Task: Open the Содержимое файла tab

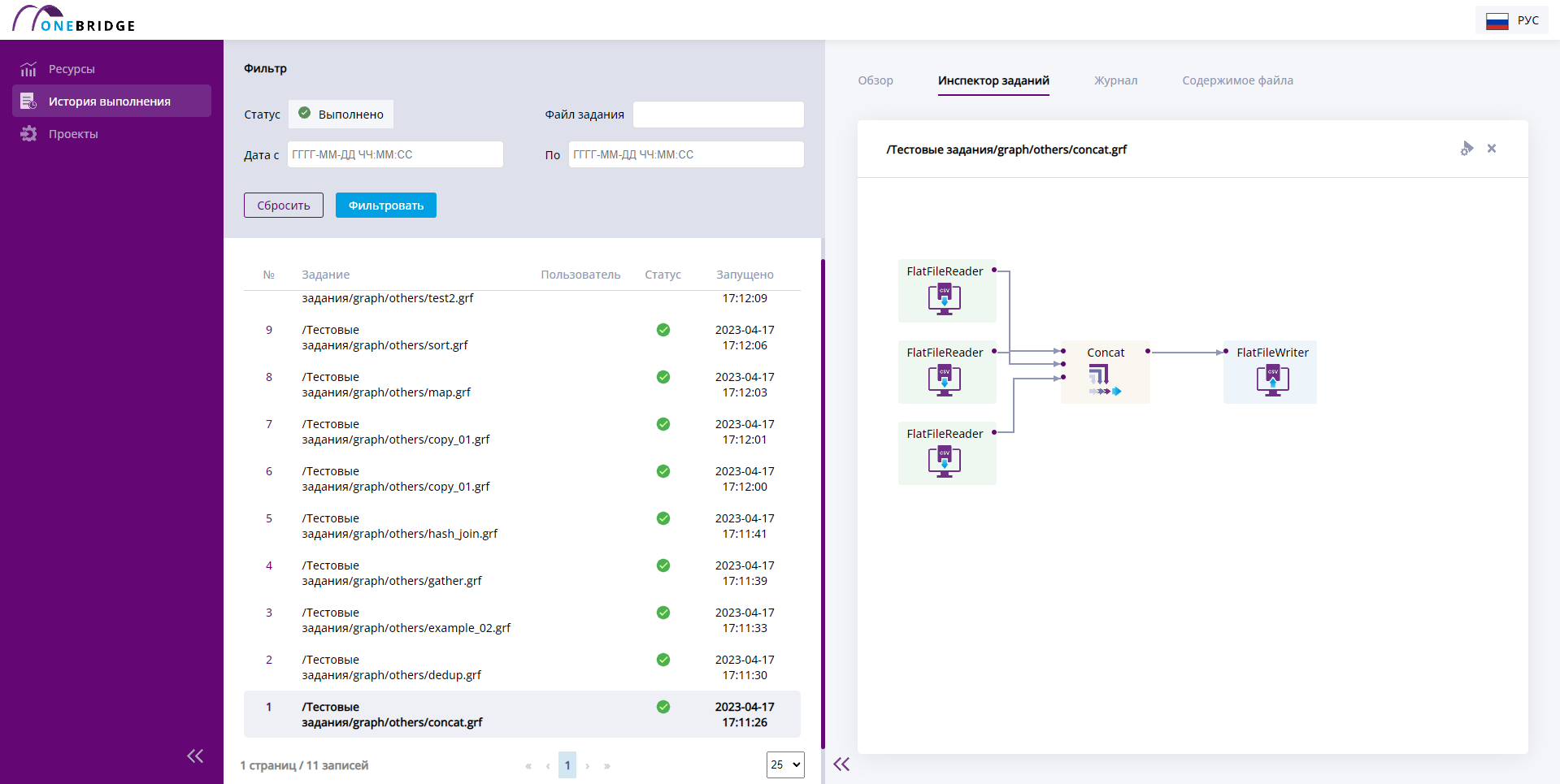Action: (x=1237, y=80)
